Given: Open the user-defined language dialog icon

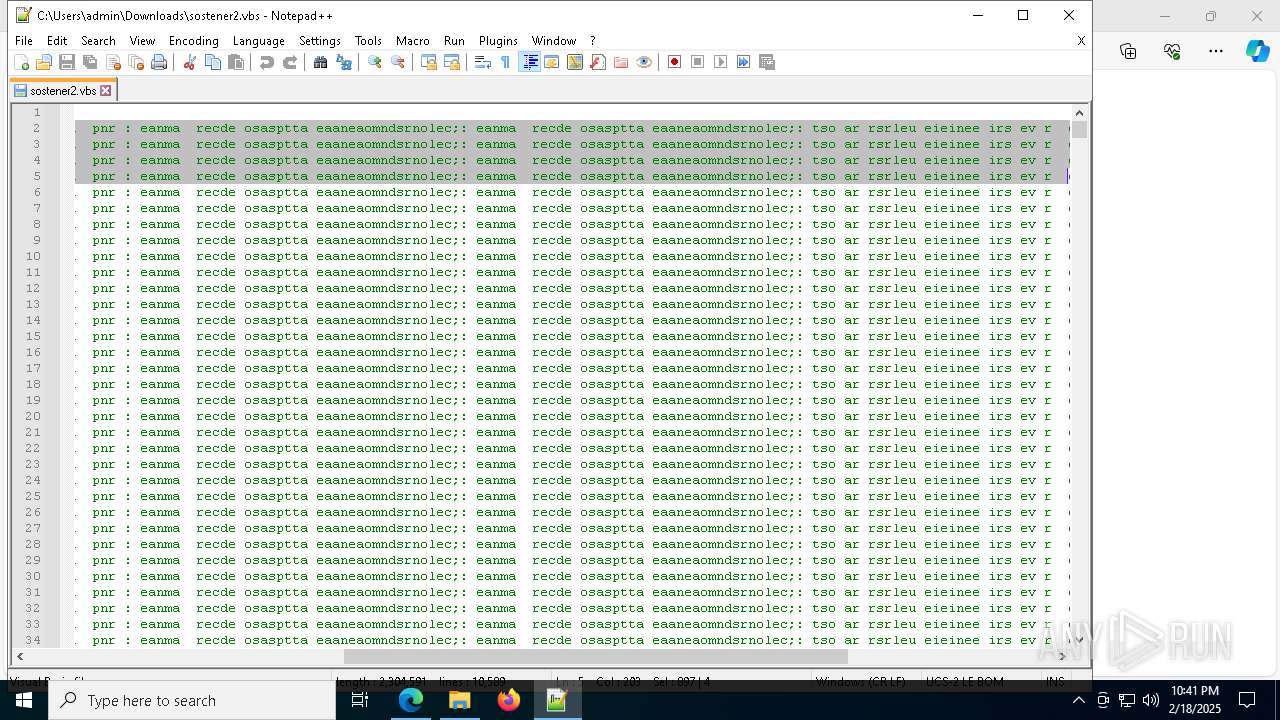Looking at the screenshot, I should 551,62.
